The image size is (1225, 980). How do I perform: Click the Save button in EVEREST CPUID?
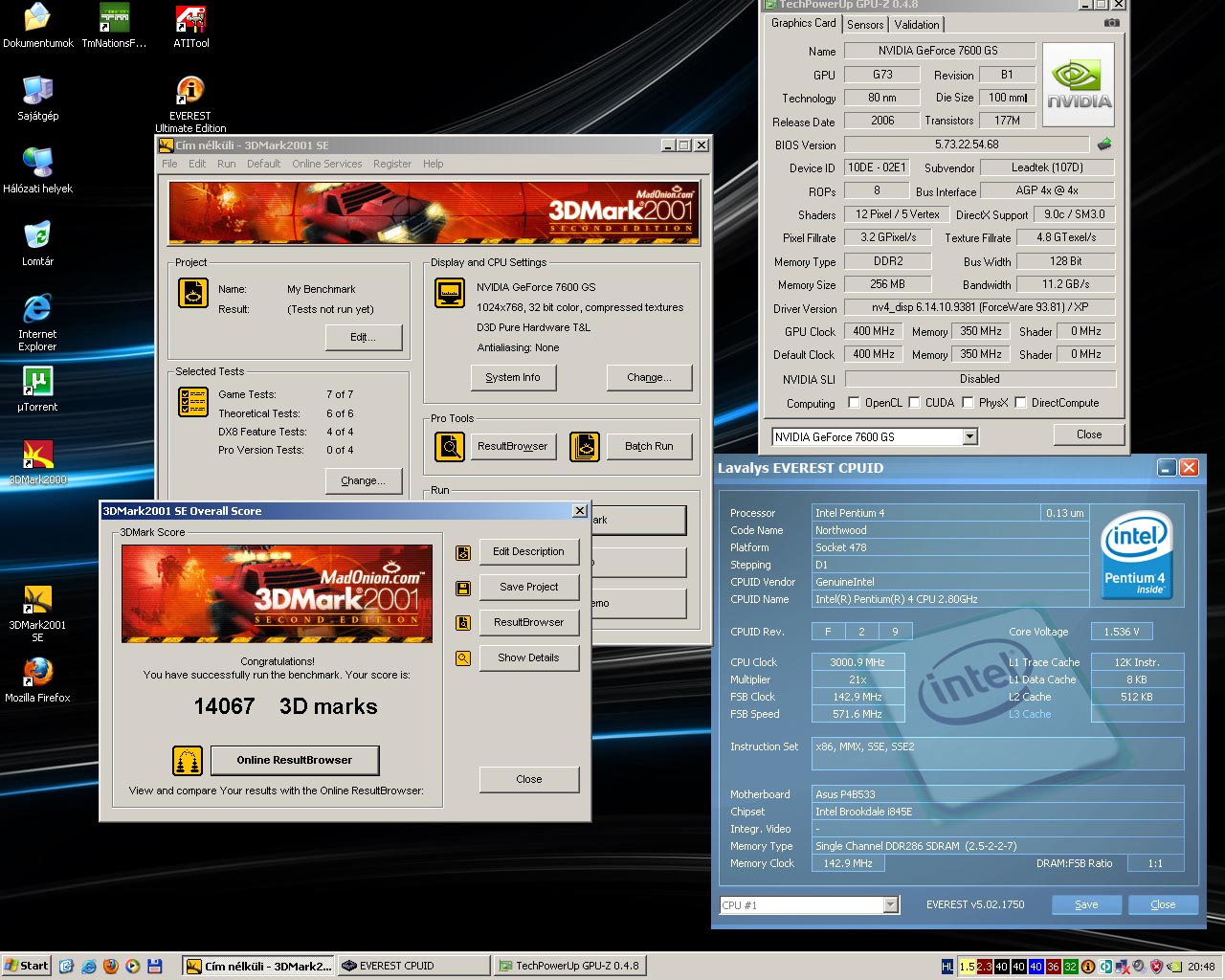tap(1086, 905)
